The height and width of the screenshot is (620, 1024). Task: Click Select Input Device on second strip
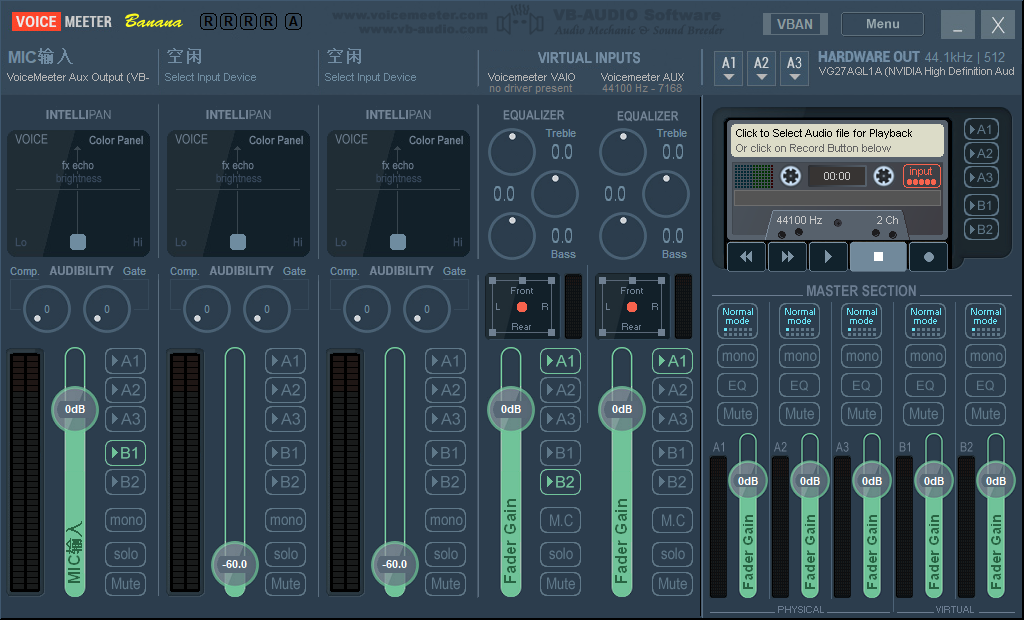coord(210,77)
